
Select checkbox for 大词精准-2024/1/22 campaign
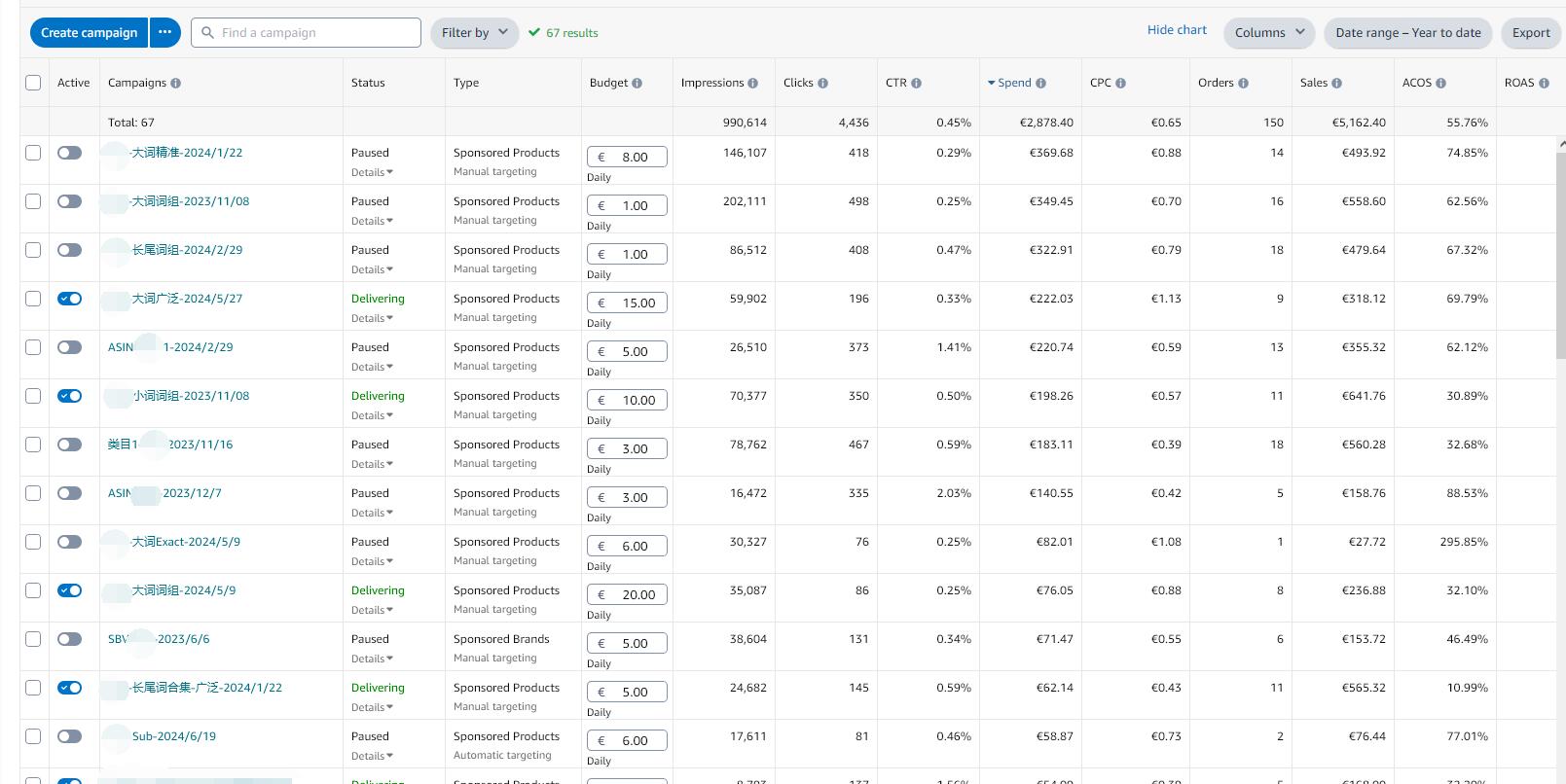pos(33,153)
